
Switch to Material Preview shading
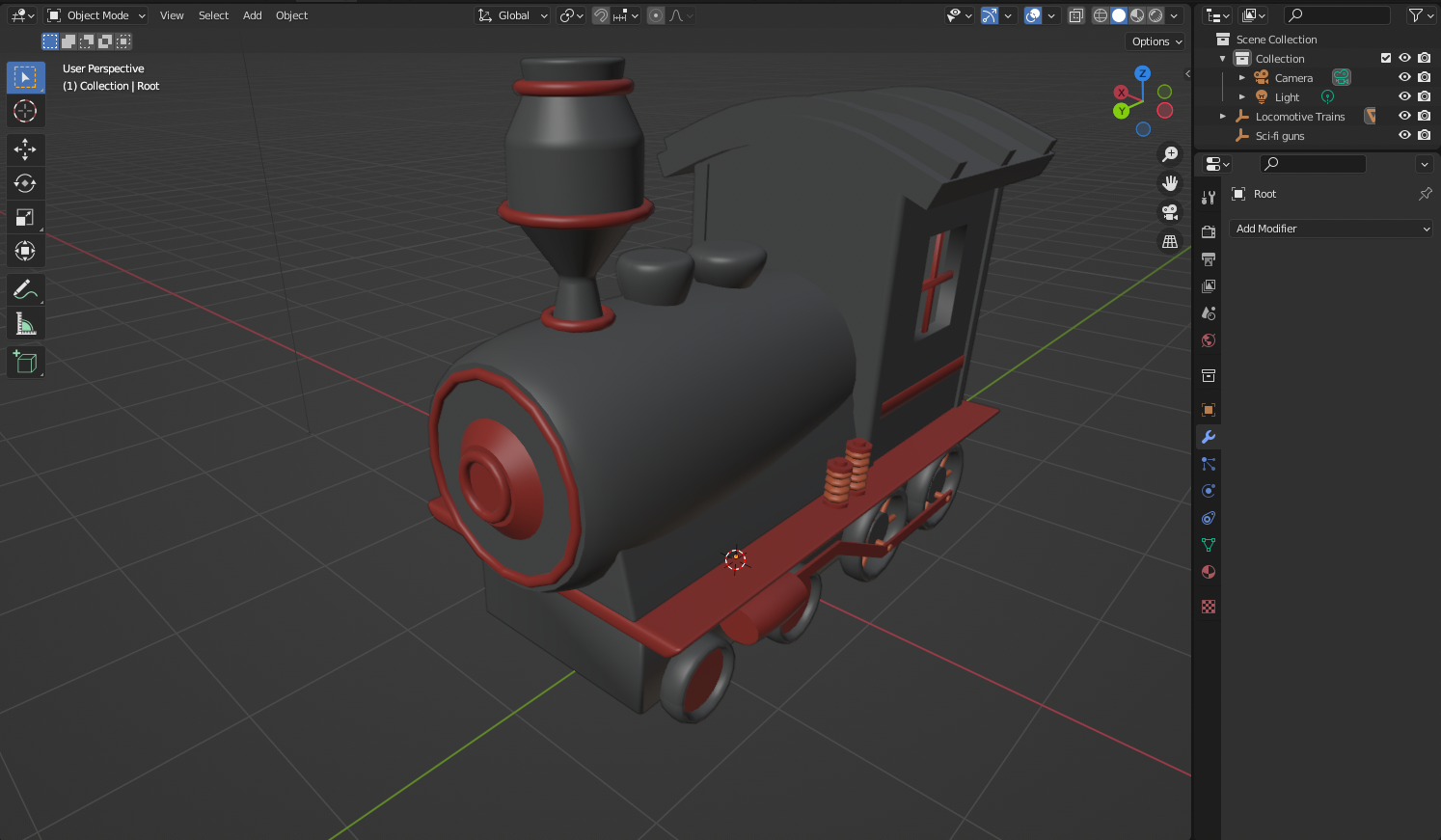pyautogui.click(x=1138, y=15)
